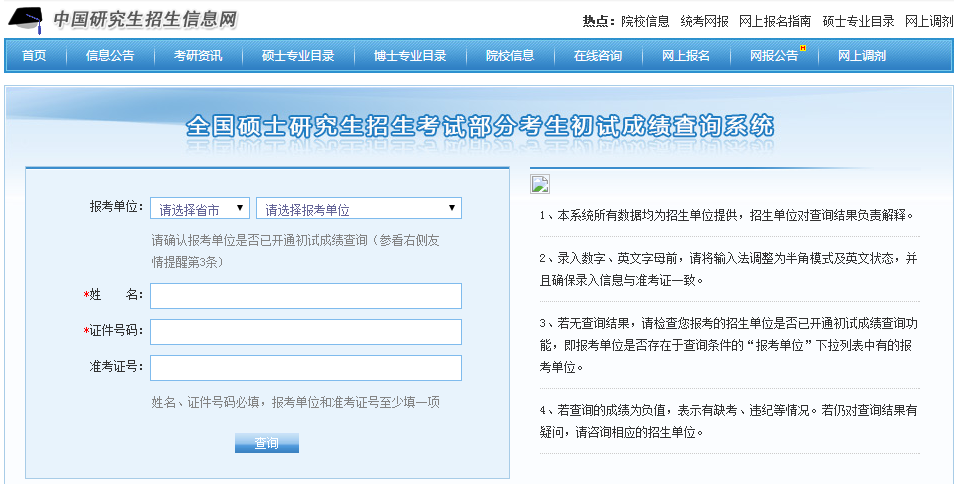
Task: Open 硕士专业目录 in the blue navigation bar
Action: pos(298,56)
